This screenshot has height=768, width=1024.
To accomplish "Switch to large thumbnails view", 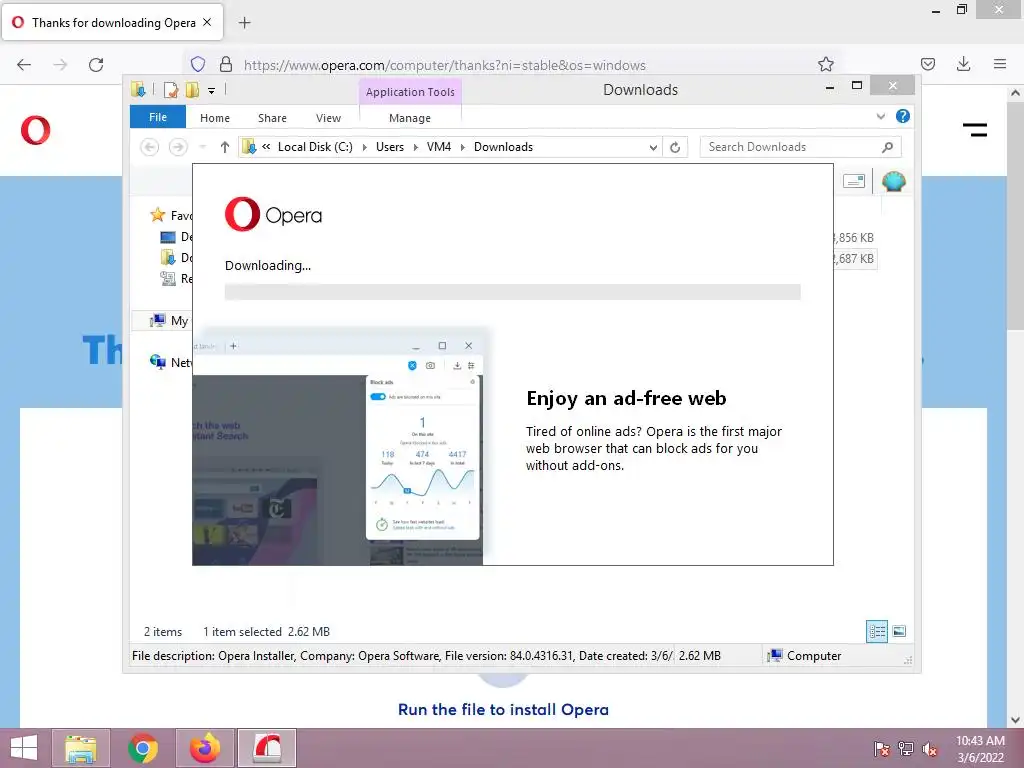I will click(899, 631).
